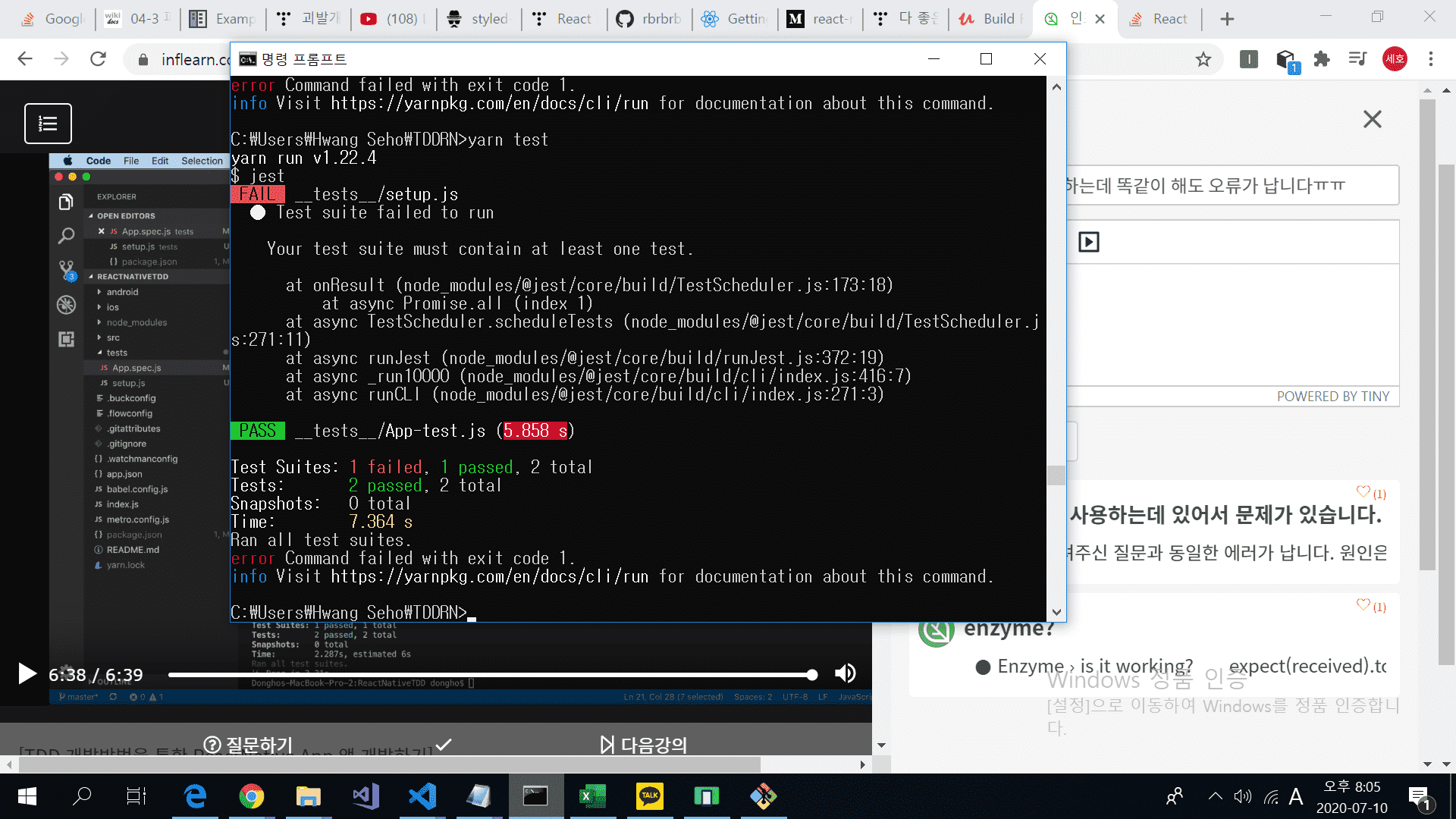Click the VS Code source control icon in video
The height and width of the screenshot is (819, 1456).
pos(66,270)
